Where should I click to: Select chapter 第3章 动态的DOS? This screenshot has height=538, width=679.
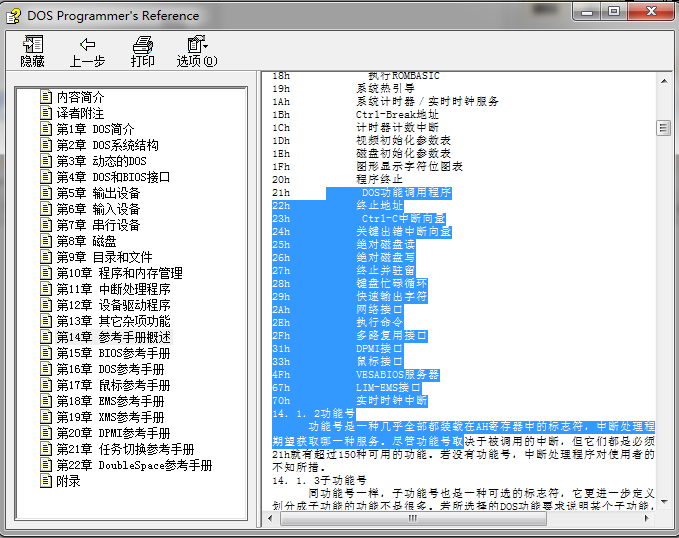(101, 161)
